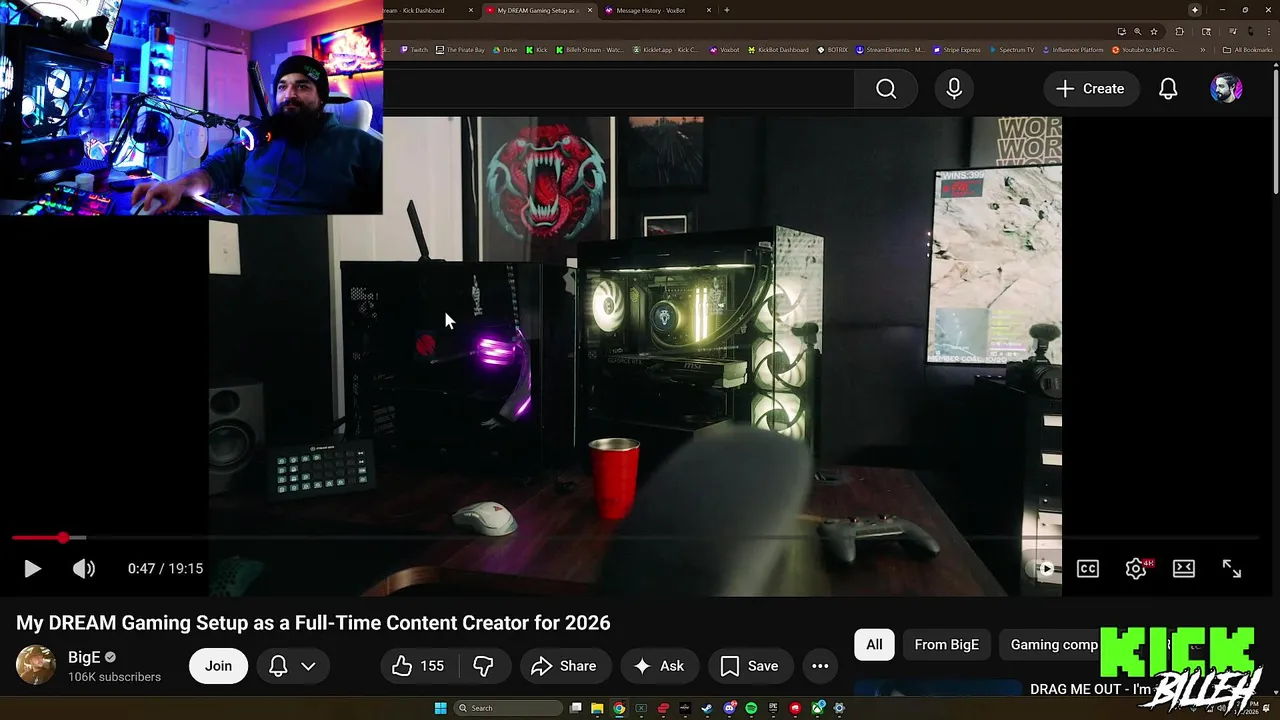Click the page vertical scrollbar
1280x720 pixels.
point(1274,130)
